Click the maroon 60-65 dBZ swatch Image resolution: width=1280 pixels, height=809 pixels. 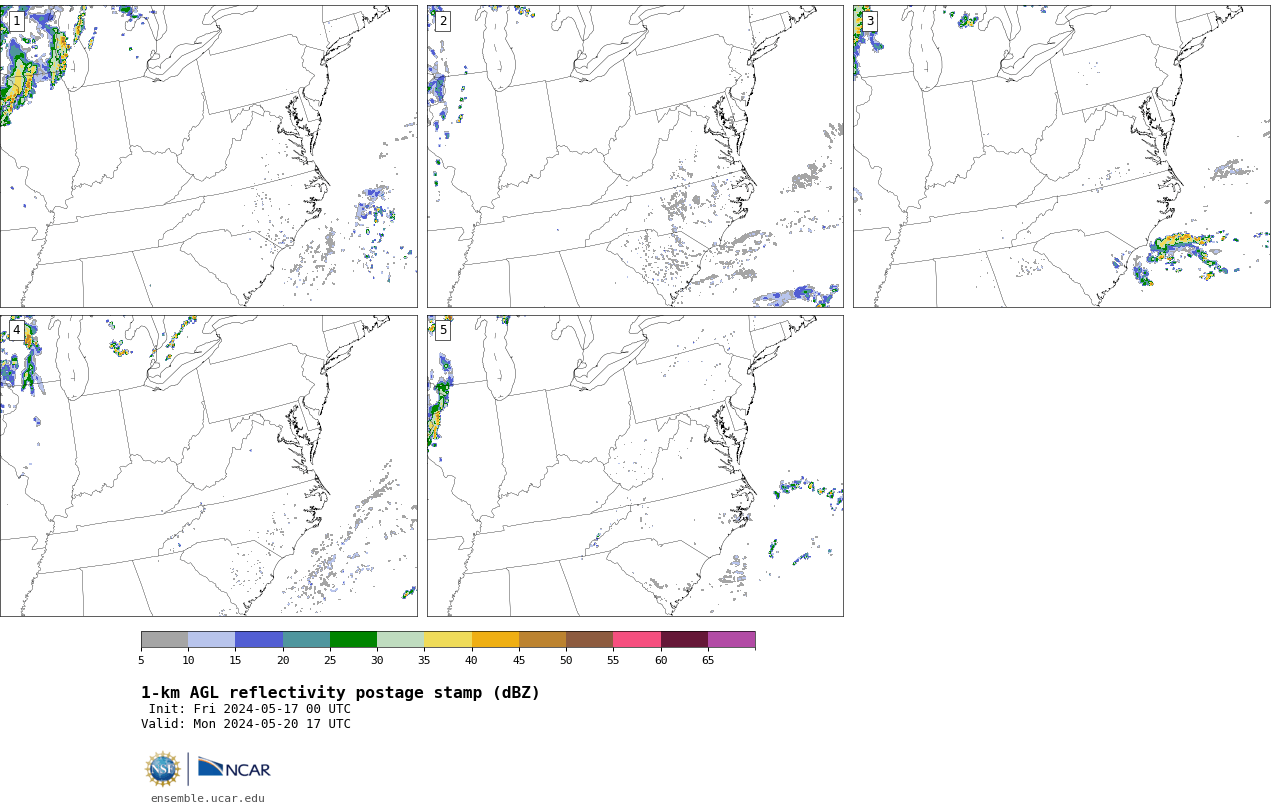684,639
